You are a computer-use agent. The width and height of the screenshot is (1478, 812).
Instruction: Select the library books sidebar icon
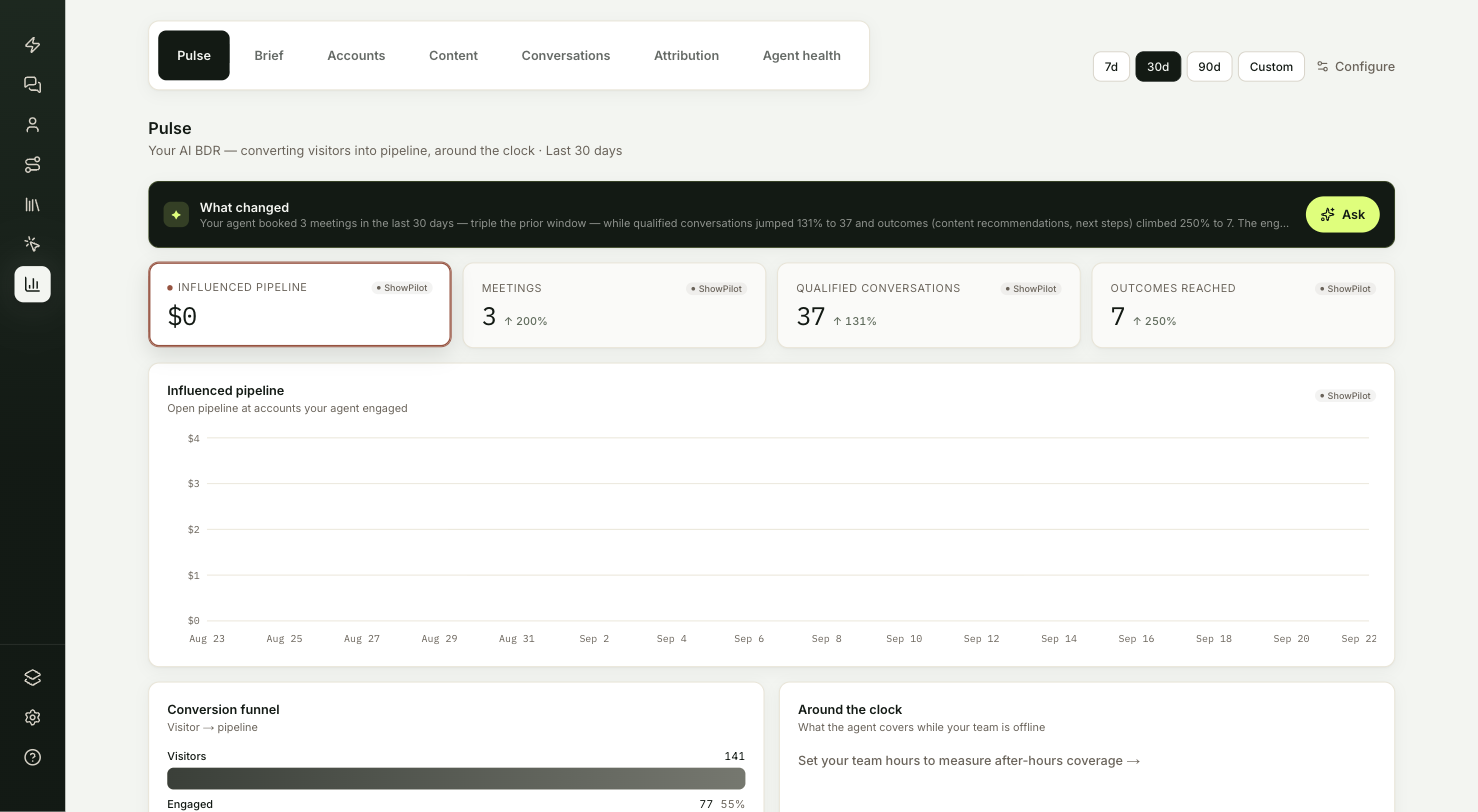coord(32,204)
